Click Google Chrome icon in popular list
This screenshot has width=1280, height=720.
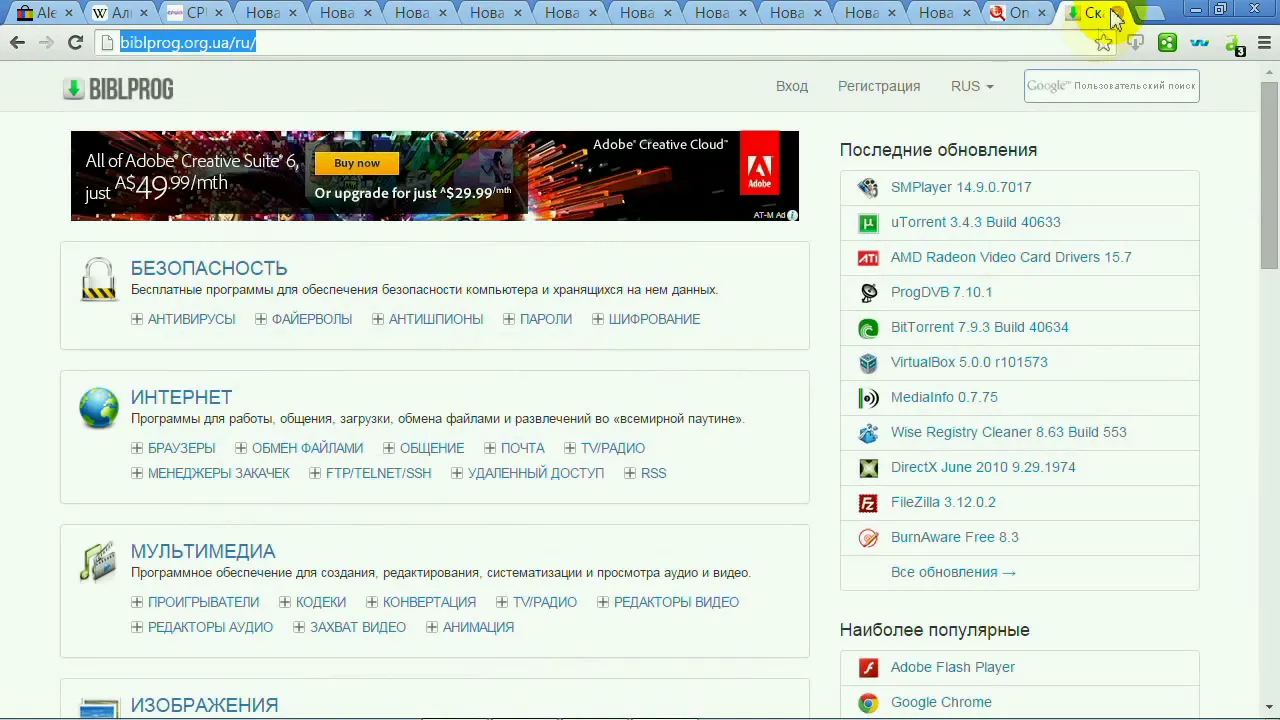pyautogui.click(x=868, y=702)
